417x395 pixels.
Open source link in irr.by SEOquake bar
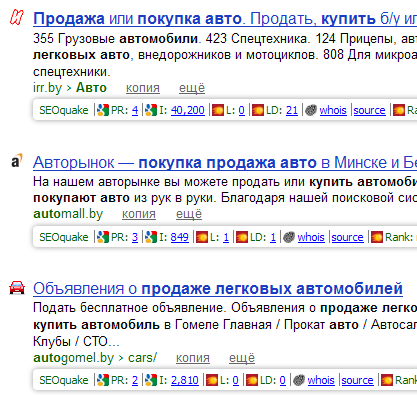point(369,110)
